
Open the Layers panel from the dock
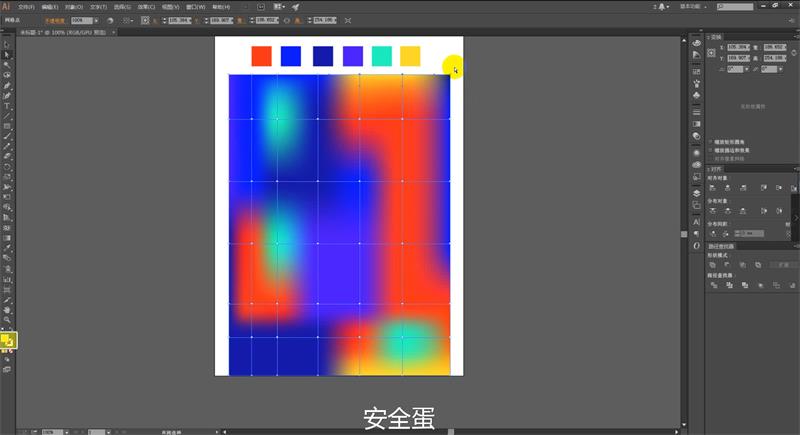click(696, 193)
